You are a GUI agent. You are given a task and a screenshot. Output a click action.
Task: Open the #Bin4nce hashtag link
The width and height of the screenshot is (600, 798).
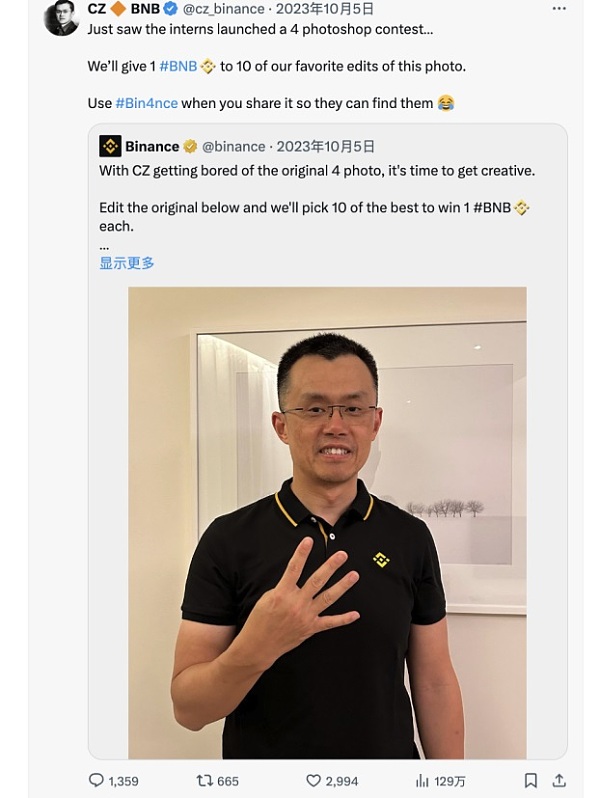pos(147,103)
